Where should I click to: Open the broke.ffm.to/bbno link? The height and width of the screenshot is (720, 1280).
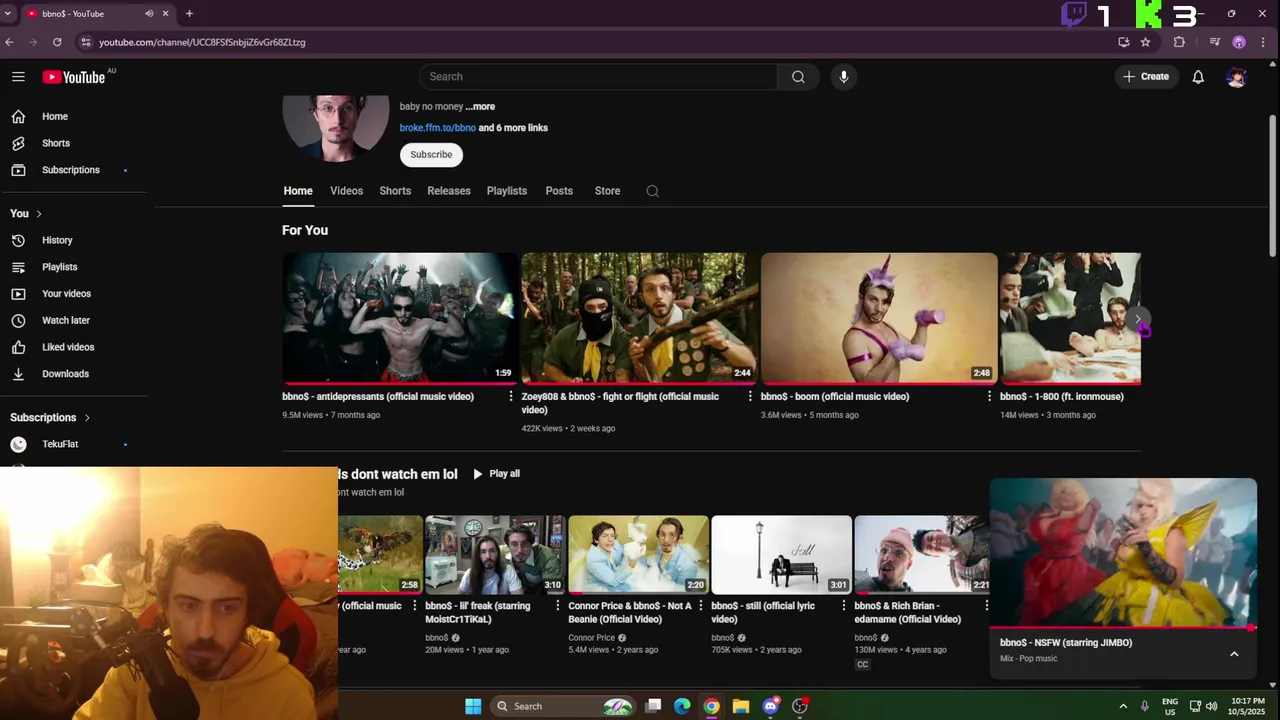pos(438,128)
